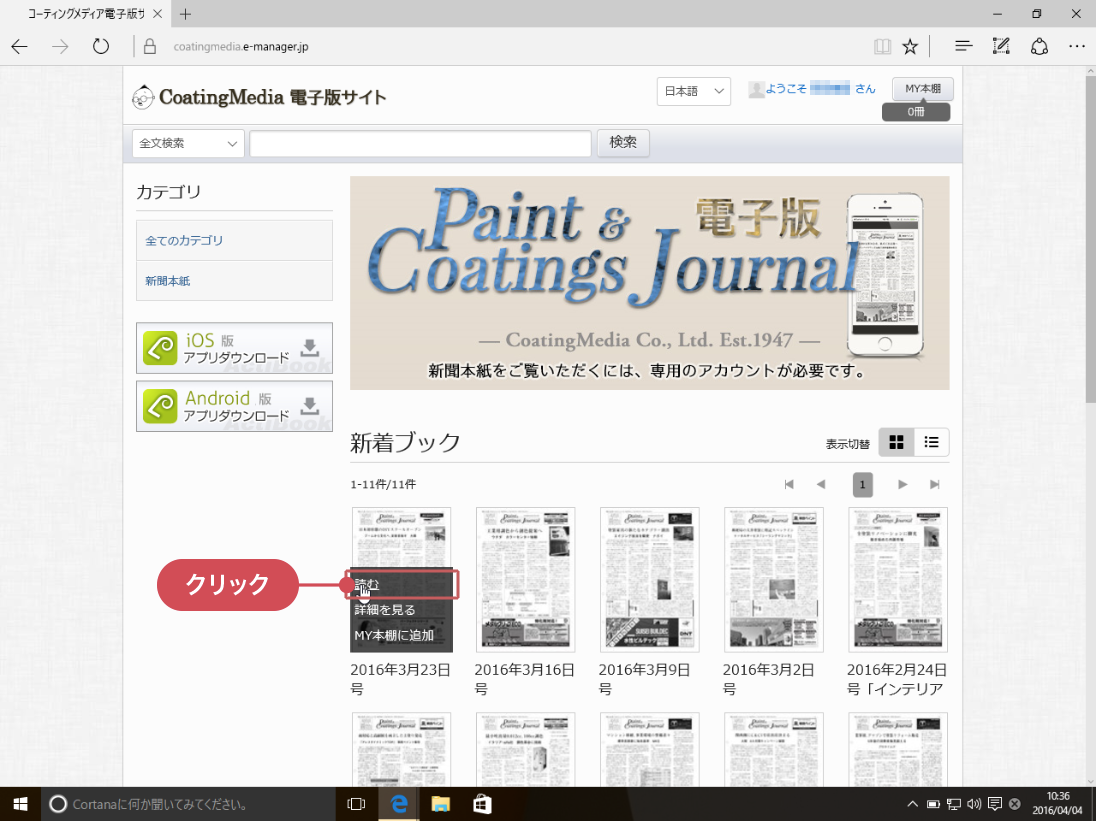
Task: Jump to the last results page arrow
Action: point(935,485)
